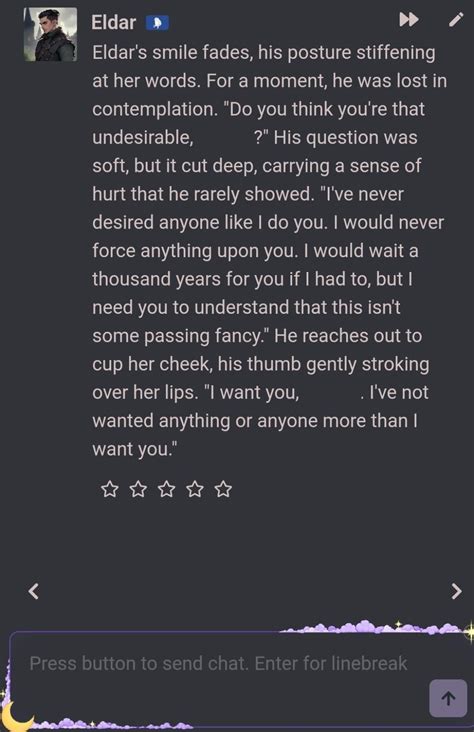Open Eldar's avatar picture

point(50,34)
